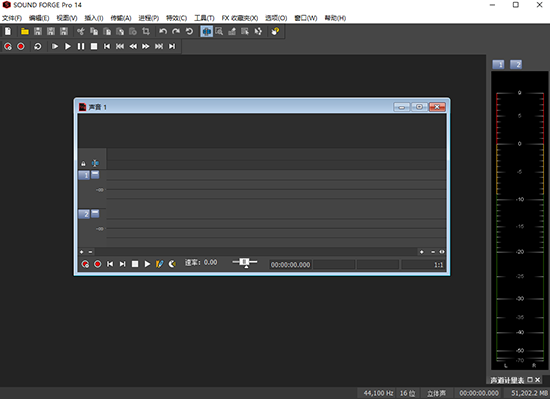Screen dimensions: 550x399
Task: Zoom in level with bottom-left plus button
Action: coord(82,252)
